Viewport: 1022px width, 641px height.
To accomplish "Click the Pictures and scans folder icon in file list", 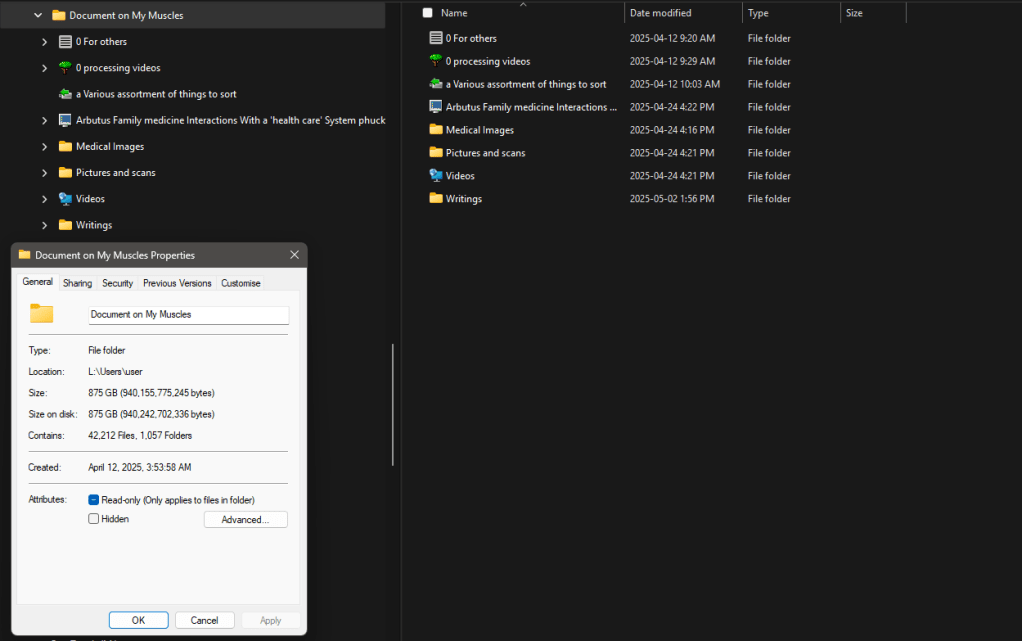I will (435, 153).
